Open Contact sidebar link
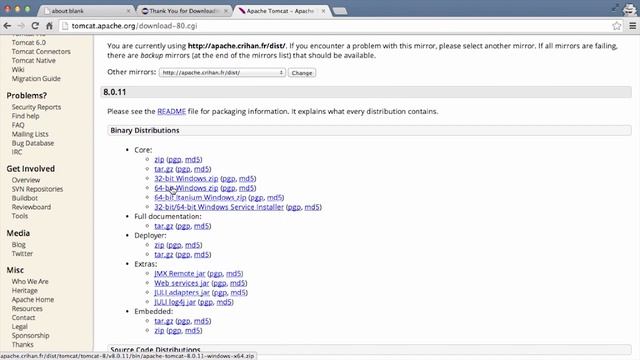This screenshot has width=640, height=360. point(23,318)
